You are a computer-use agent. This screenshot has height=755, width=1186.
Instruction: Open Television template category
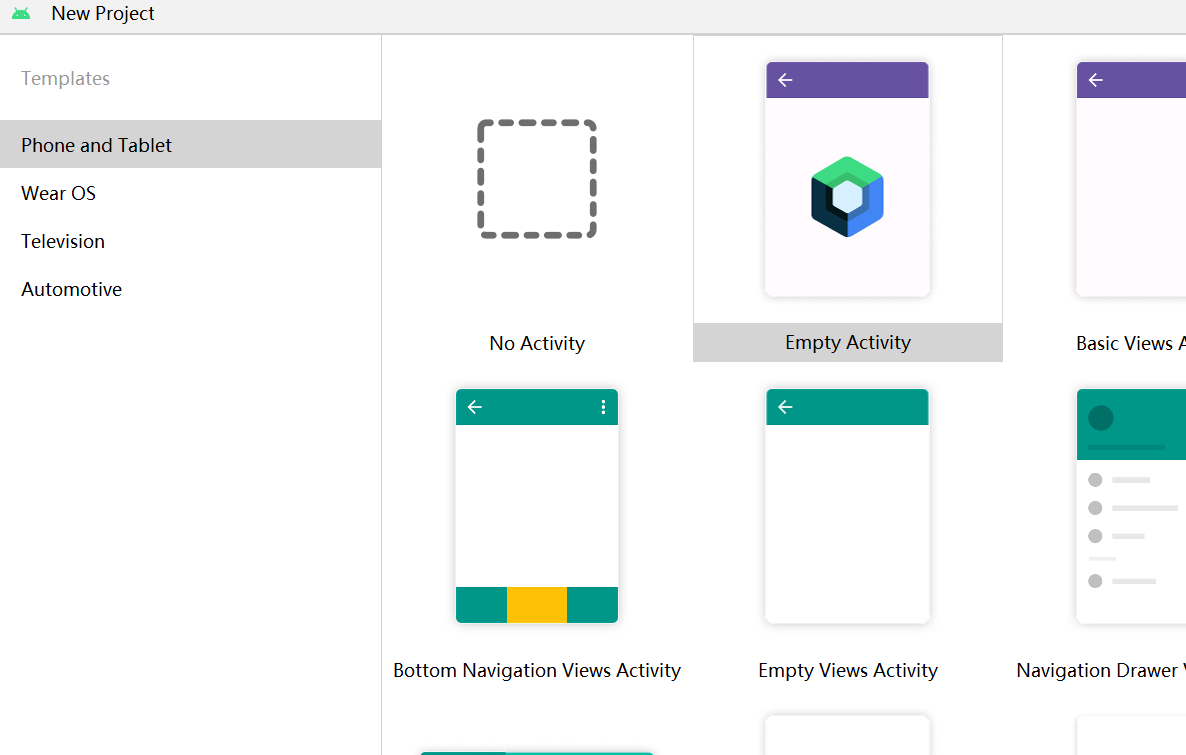[63, 241]
